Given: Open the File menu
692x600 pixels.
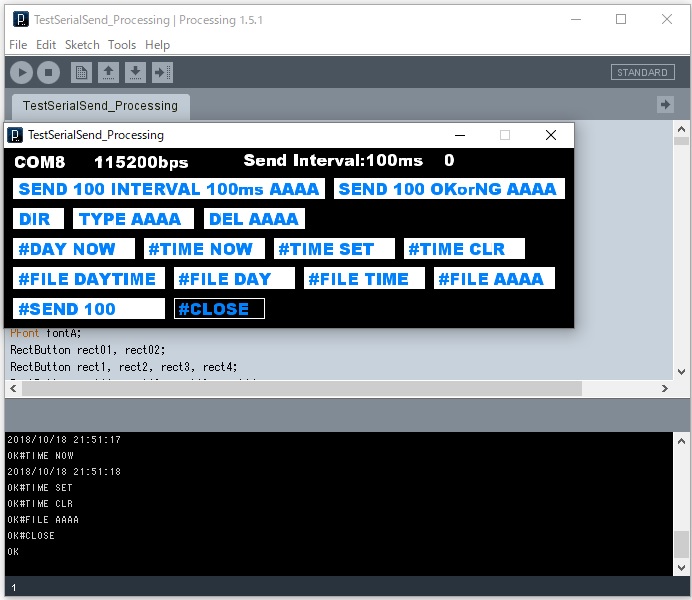Looking at the screenshot, I should (18, 45).
